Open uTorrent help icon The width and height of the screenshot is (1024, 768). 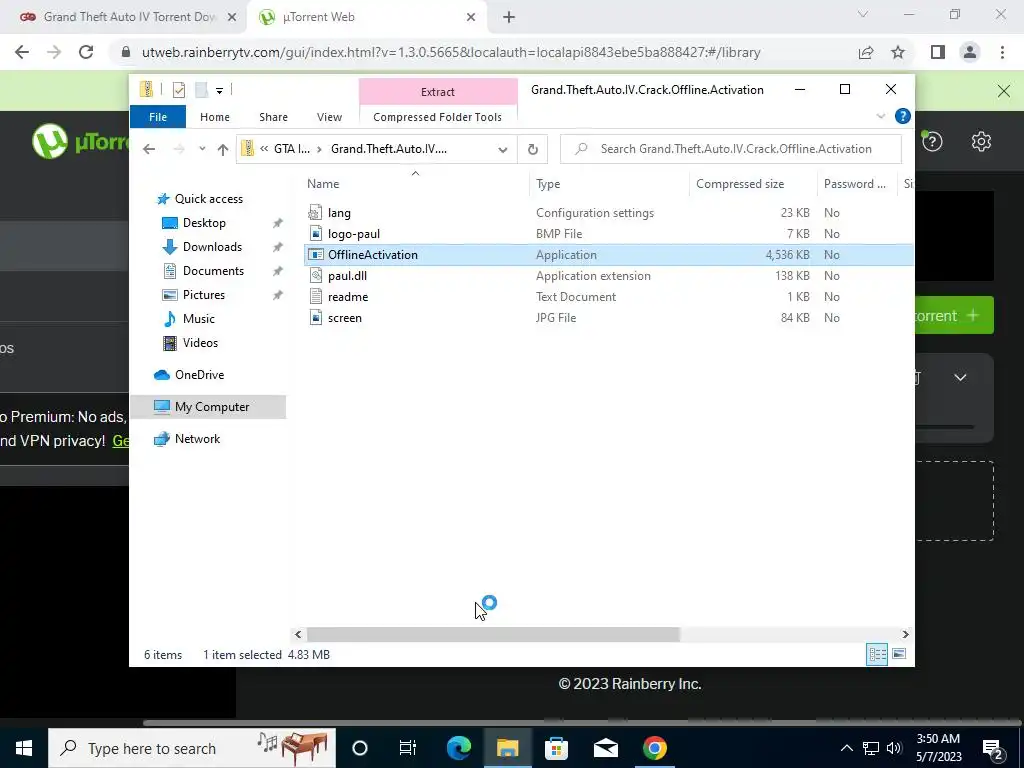pos(932,141)
